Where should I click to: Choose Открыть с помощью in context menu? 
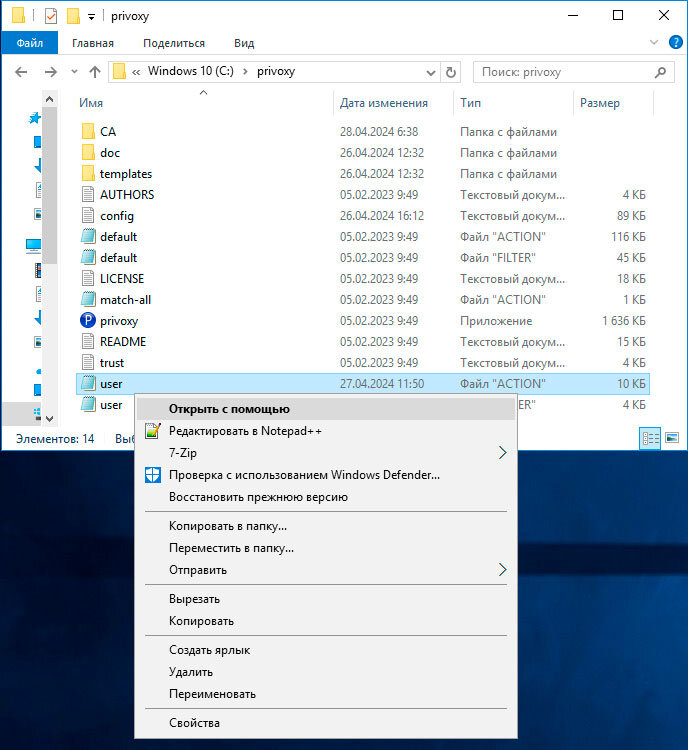click(x=325, y=409)
